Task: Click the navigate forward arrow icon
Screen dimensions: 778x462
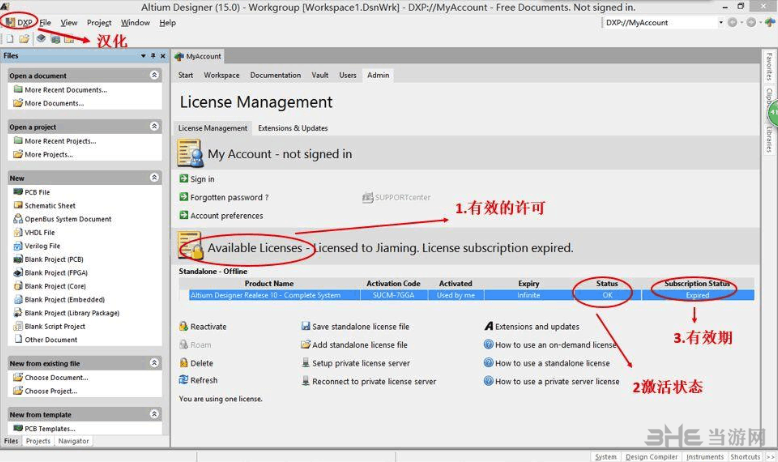Action: (751, 22)
